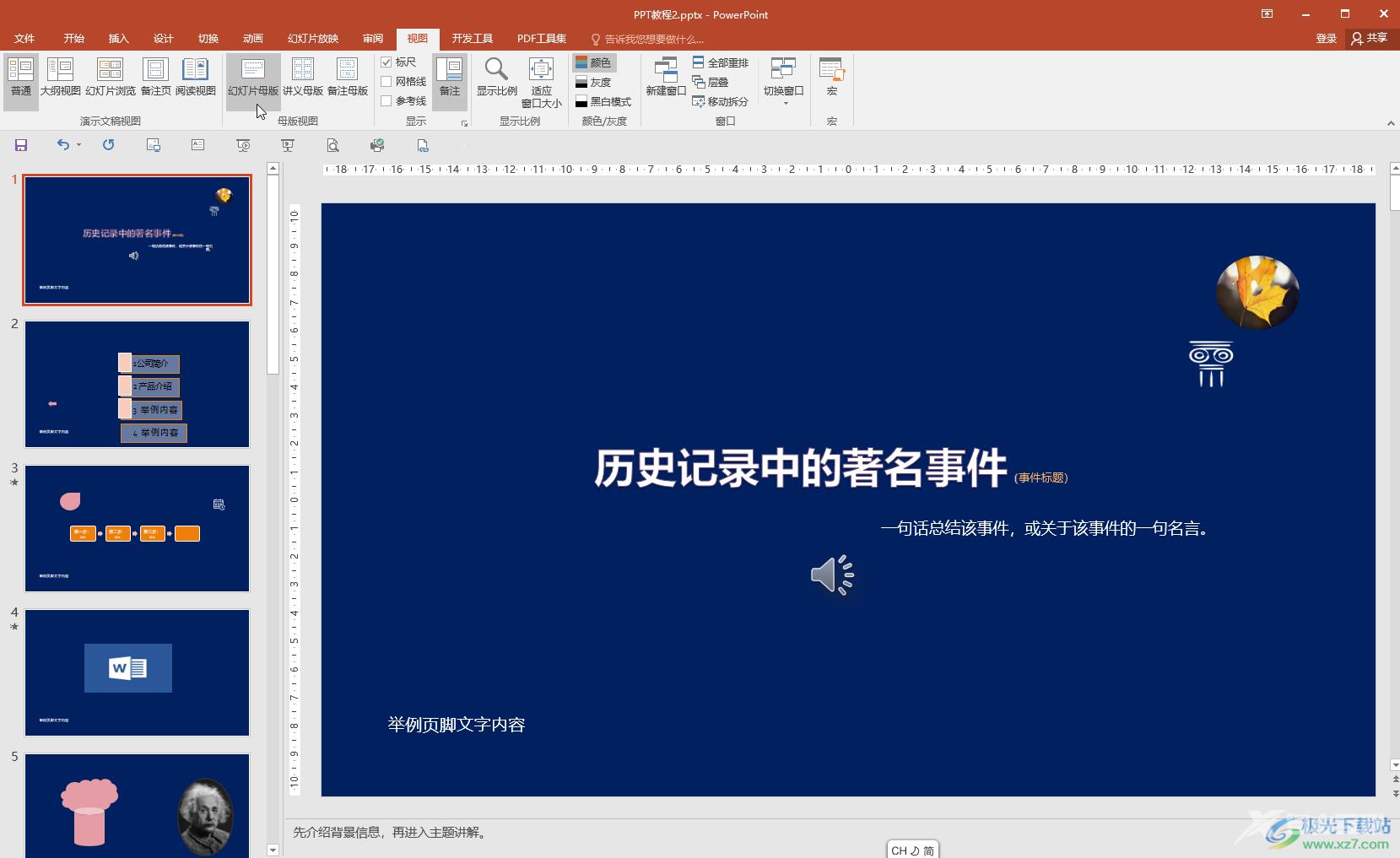Select Grayscale (灰度) mode
The image size is (1400, 858).
[x=593, y=82]
